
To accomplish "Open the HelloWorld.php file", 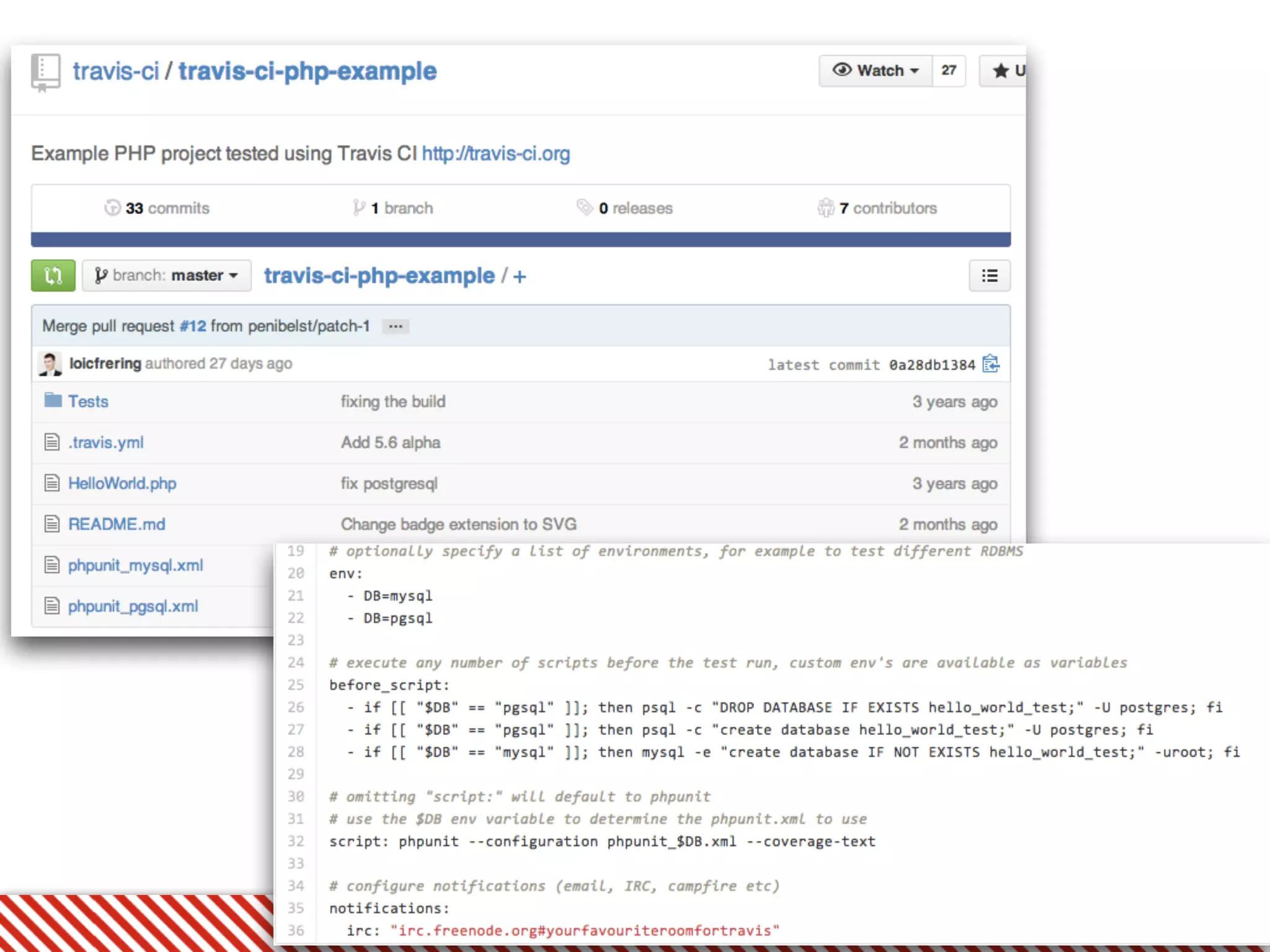I will click(x=122, y=483).
